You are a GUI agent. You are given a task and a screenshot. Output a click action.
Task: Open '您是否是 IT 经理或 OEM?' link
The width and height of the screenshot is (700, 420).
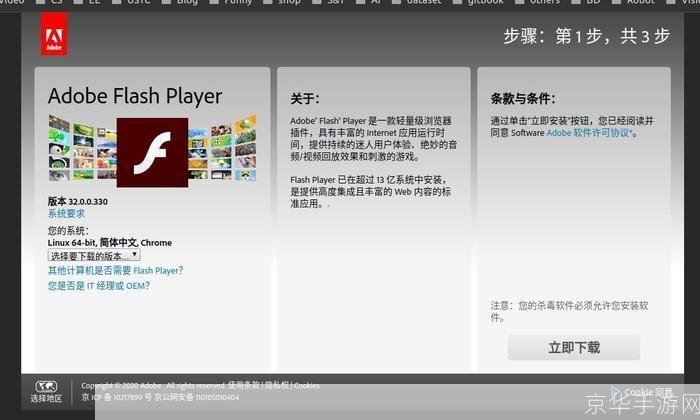click(x=99, y=286)
